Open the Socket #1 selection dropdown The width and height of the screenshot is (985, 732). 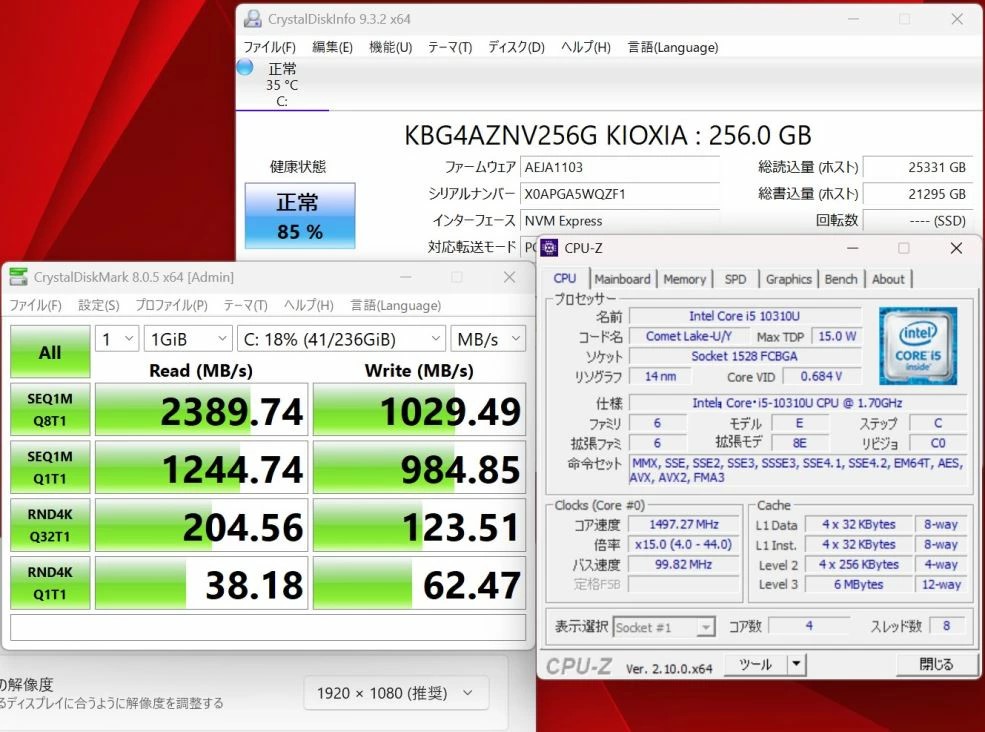tap(664, 627)
